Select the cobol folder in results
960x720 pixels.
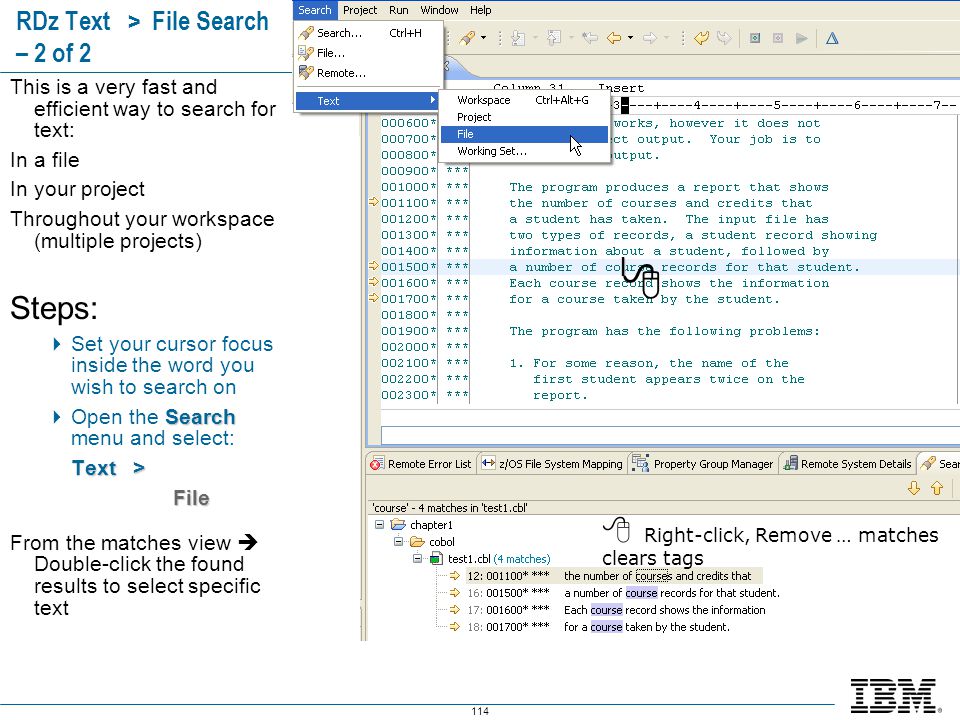point(433,542)
